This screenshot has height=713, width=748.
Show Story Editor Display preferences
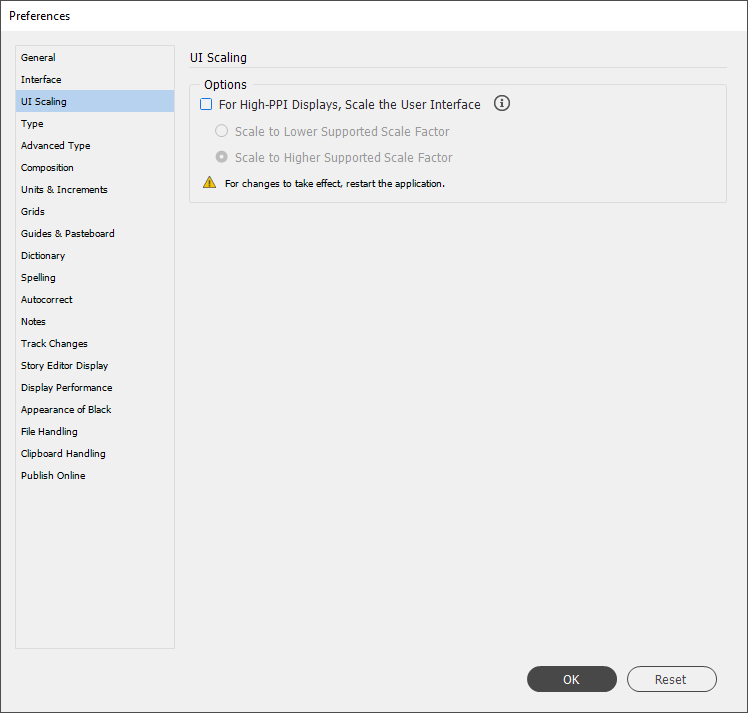[x=95, y=365]
